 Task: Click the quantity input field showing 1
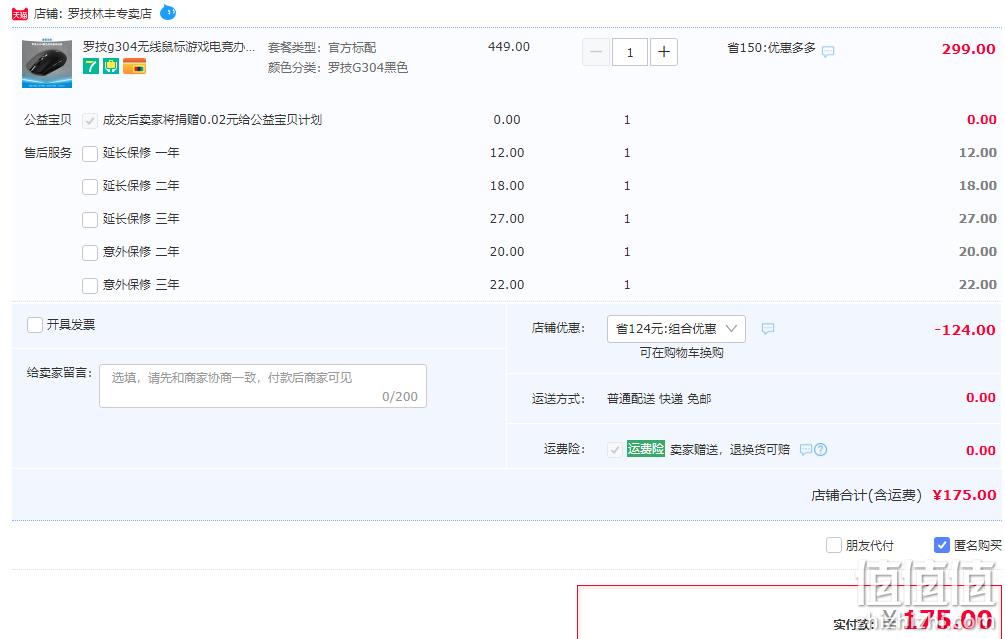point(629,52)
